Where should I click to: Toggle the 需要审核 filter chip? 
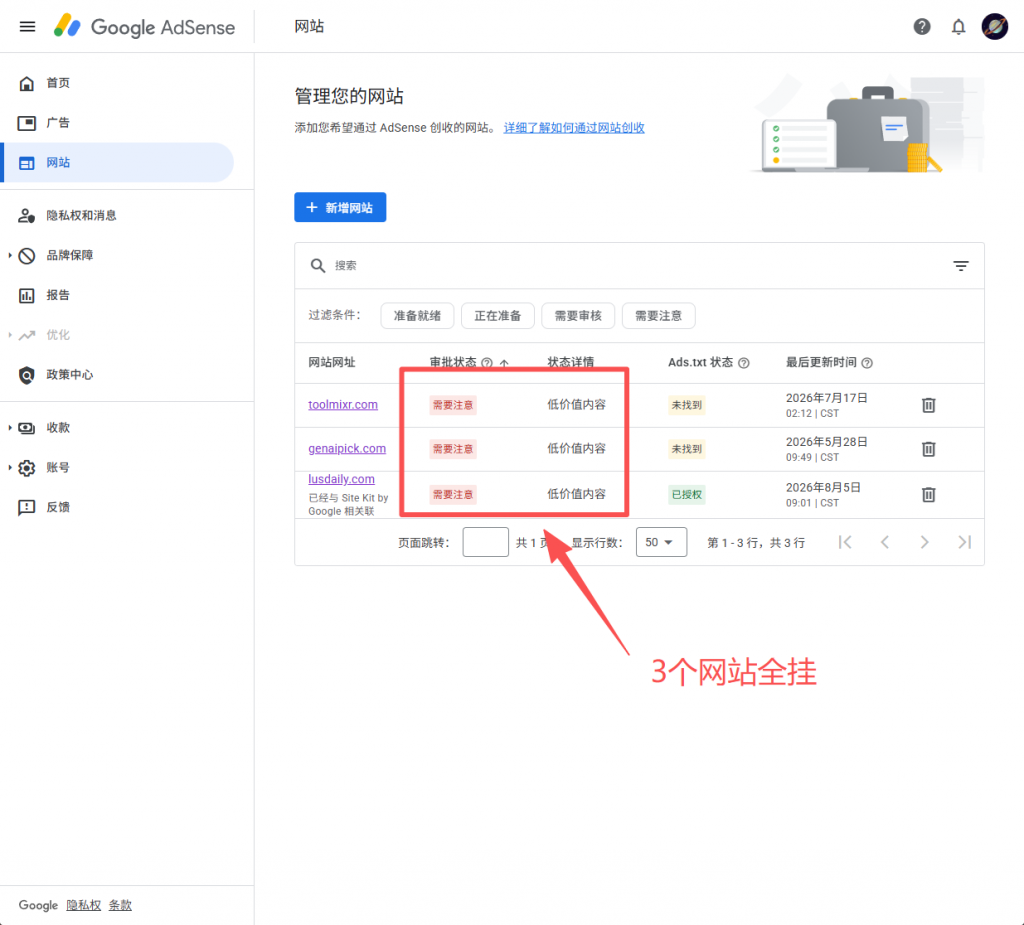(x=578, y=316)
